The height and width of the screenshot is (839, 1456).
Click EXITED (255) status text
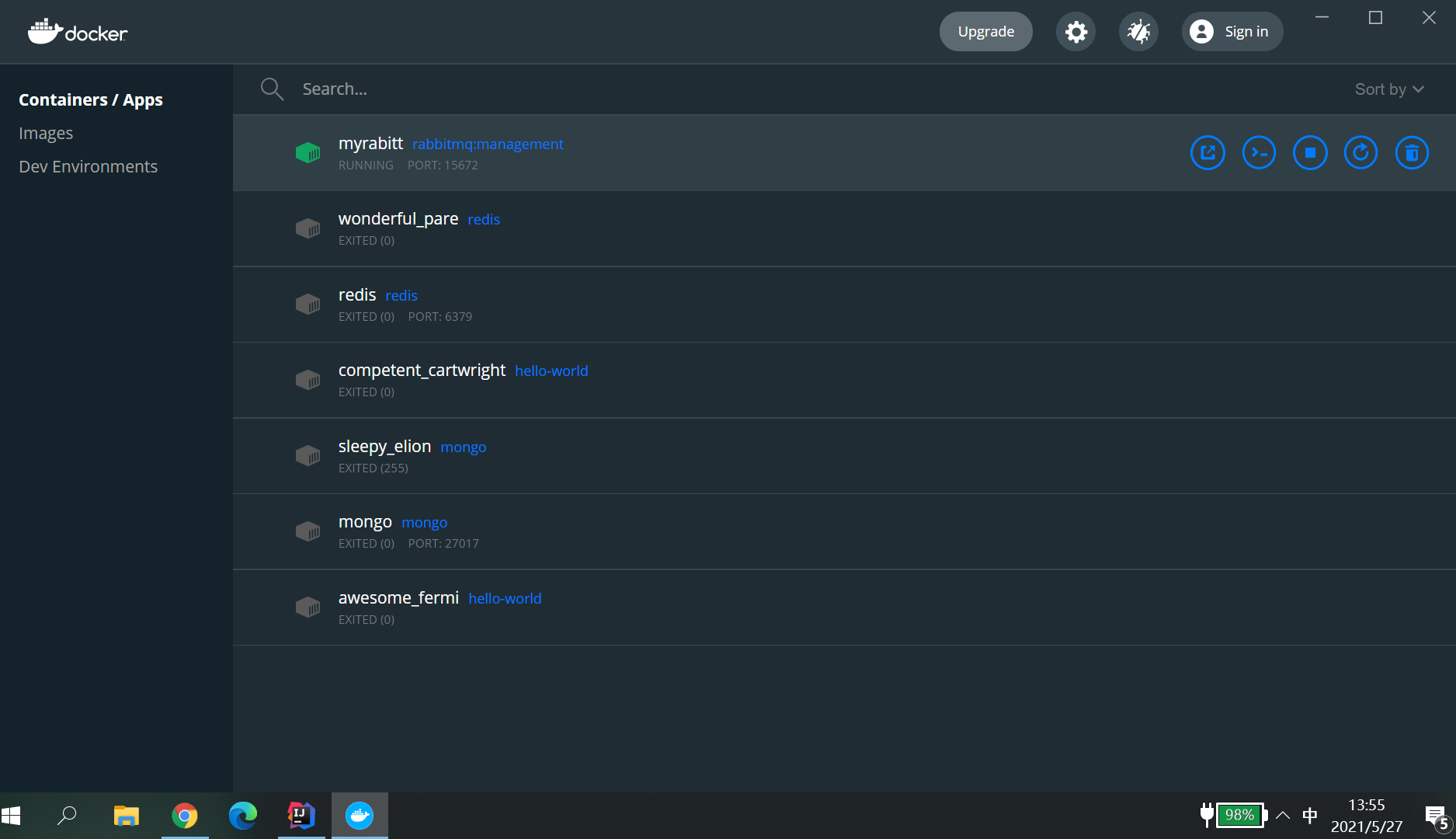coord(374,468)
